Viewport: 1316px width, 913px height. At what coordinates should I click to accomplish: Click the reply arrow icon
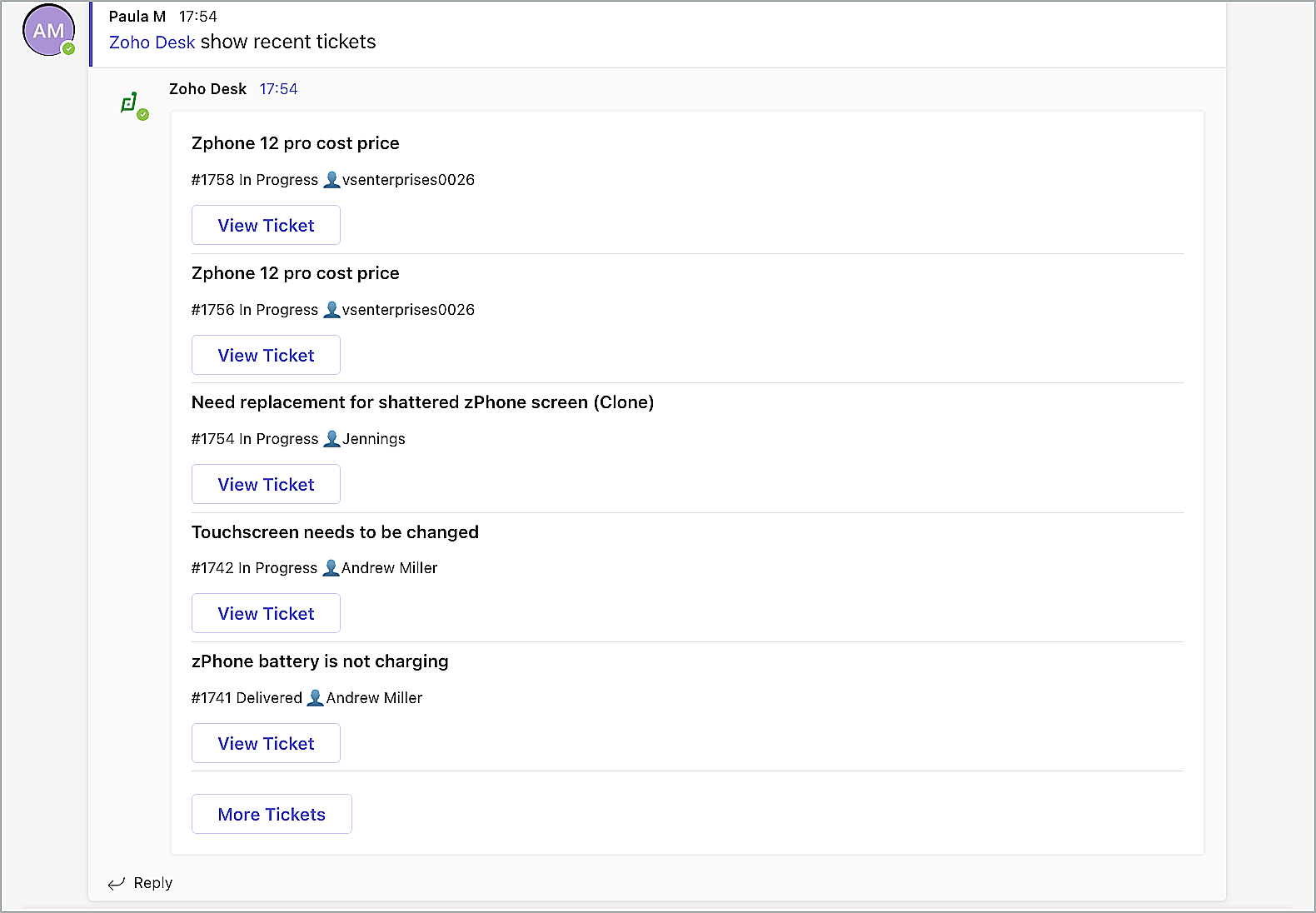117,883
